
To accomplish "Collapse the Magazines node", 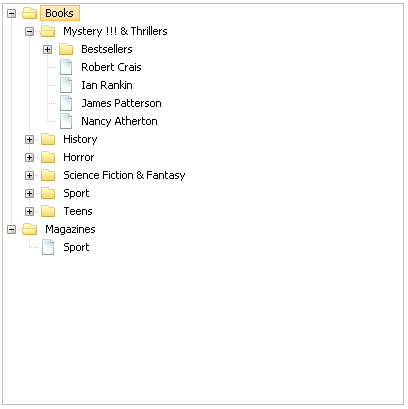I will click(x=12, y=230).
